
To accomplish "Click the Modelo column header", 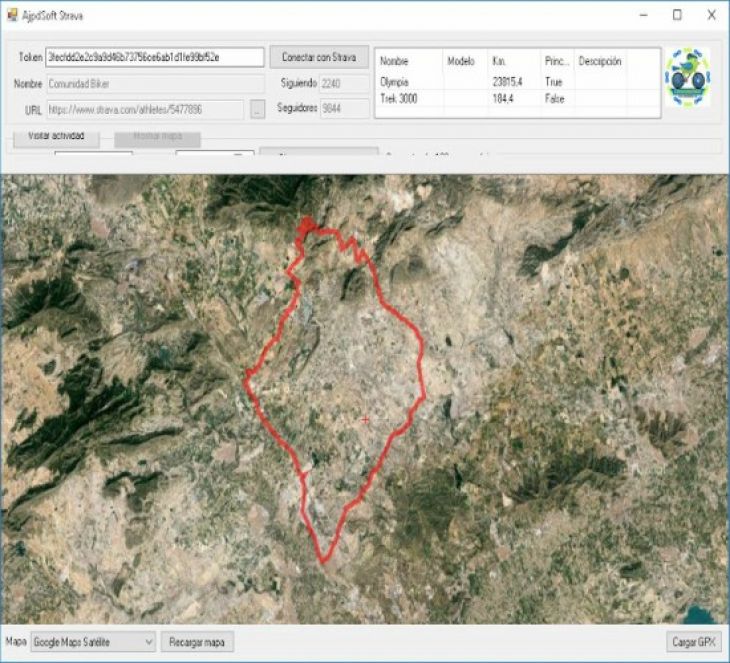I will [460, 61].
